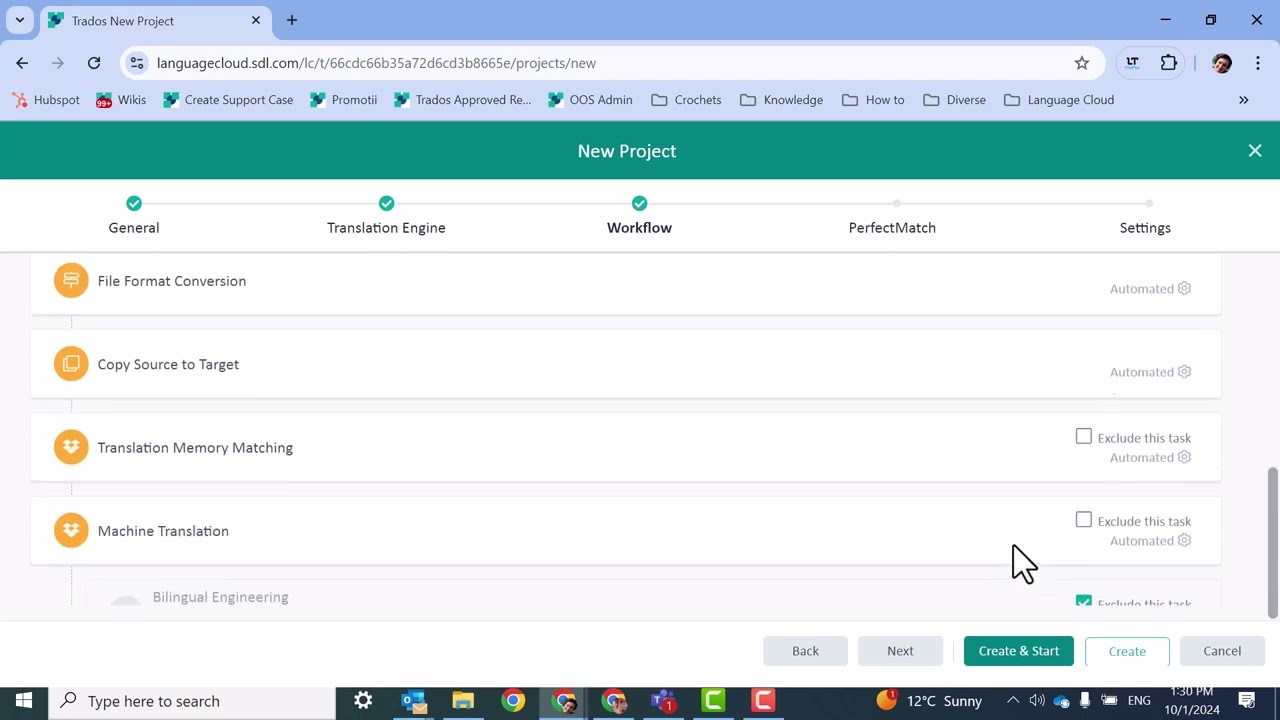Open File Format Conversion settings gear
This screenshot has height=720, width=1280.
click(x=1184, y=288)
